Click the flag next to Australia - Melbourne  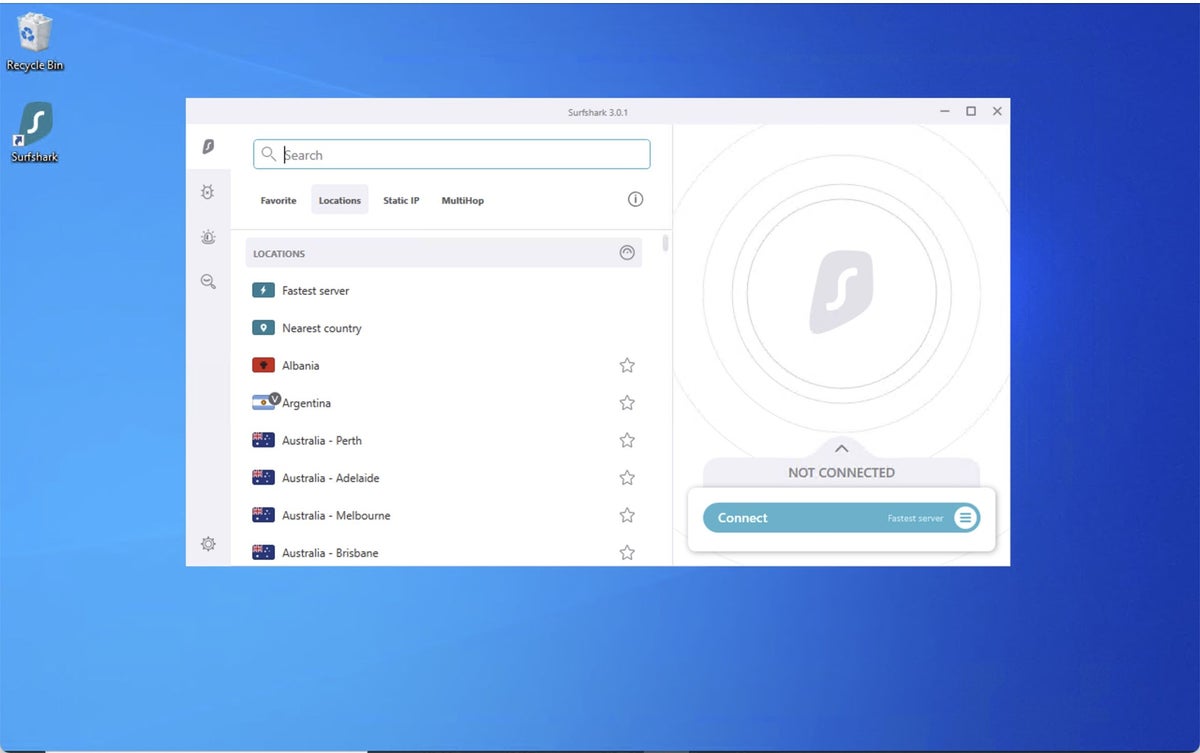pos(264,515)
